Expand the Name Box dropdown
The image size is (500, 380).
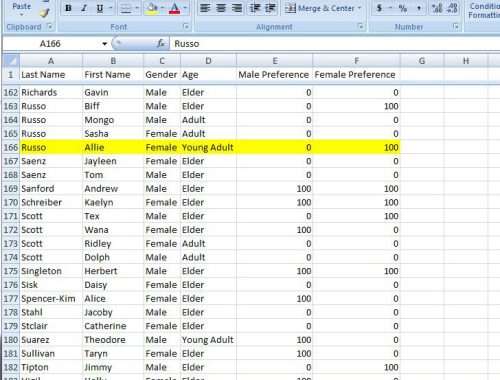point(104,44)
